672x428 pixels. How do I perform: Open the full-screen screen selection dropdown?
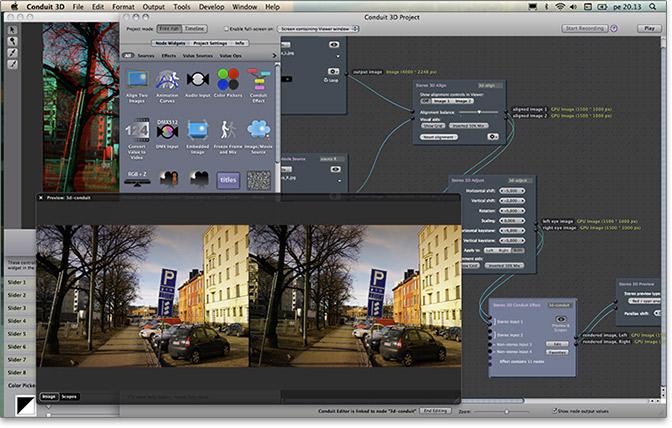pyautogui.click(x=318, y=29)
